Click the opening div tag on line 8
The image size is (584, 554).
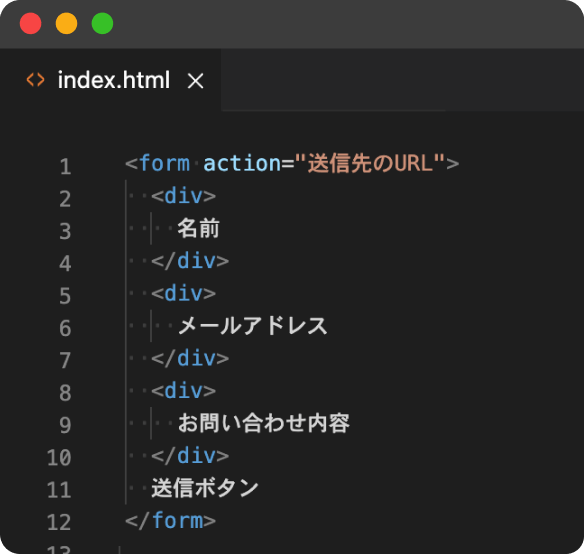click(x=184, y=391)
